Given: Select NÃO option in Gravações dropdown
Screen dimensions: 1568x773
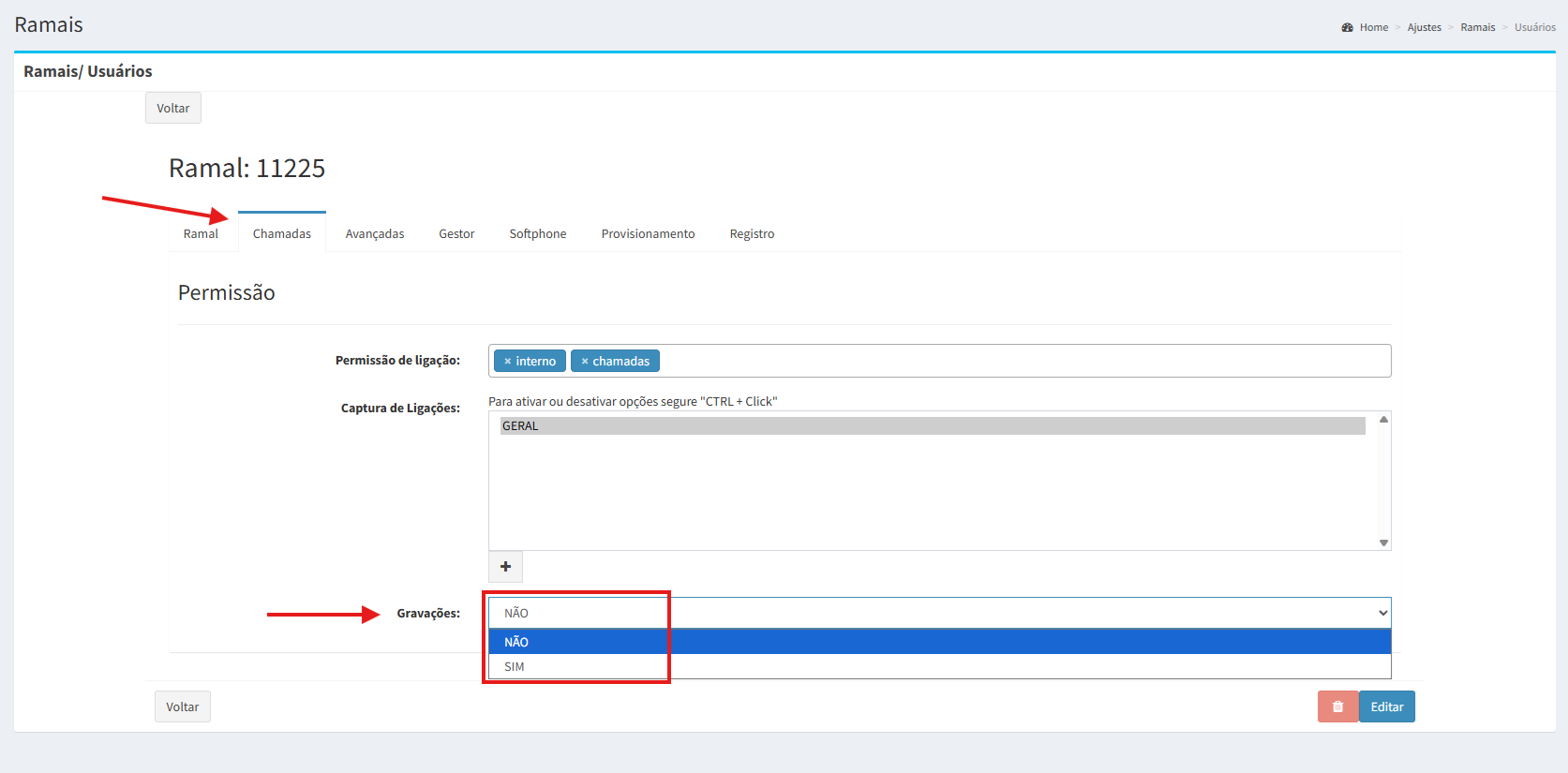Looking at the screenshot, I should pos(516,642).
